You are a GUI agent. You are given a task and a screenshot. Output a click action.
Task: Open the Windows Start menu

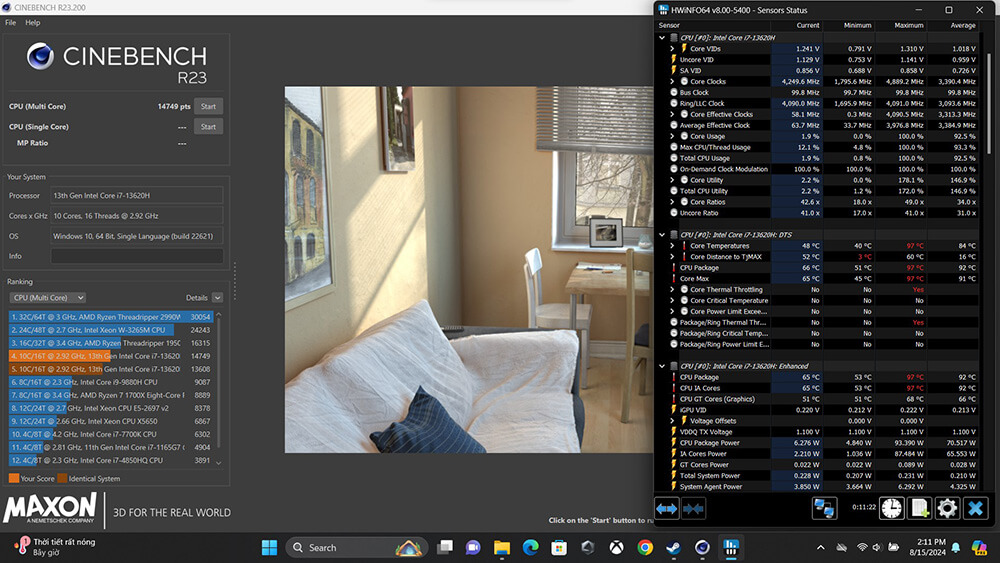[x=269, y=548]
